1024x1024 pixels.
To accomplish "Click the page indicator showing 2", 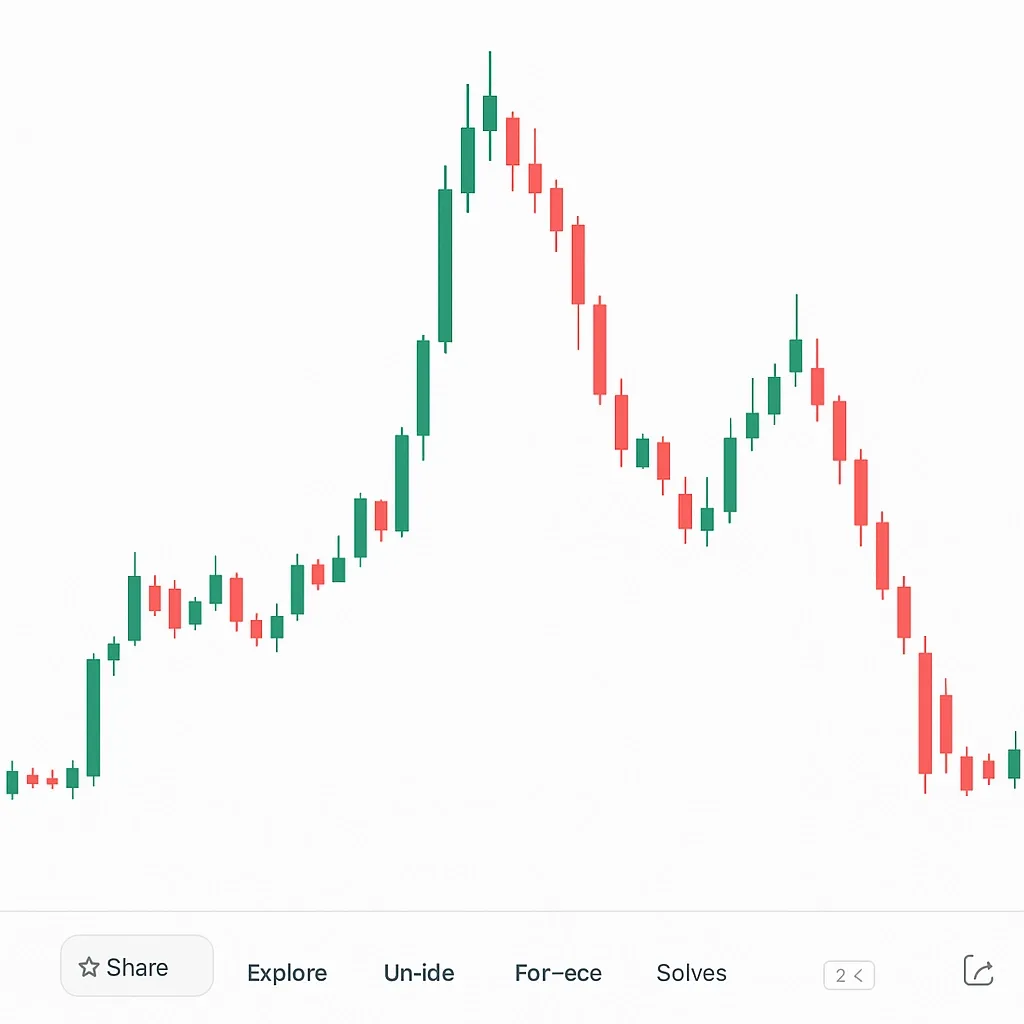I will coord(843,976).
